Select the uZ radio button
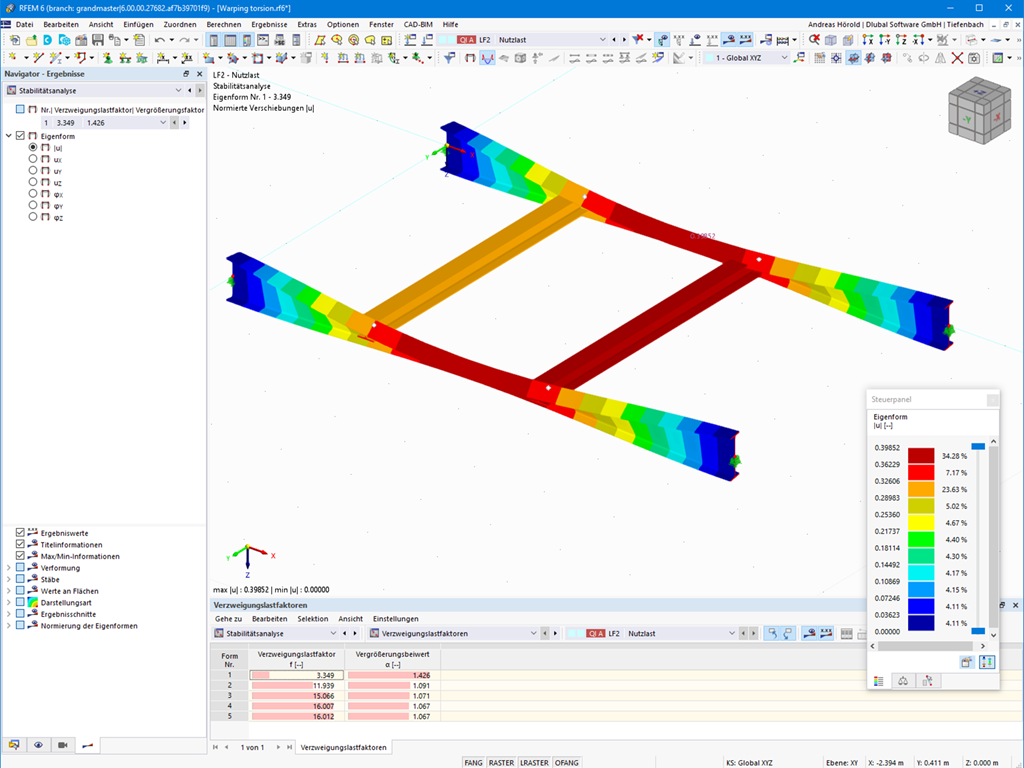The width and height of the screenshot is (1024, 768). tap(33, 182)
